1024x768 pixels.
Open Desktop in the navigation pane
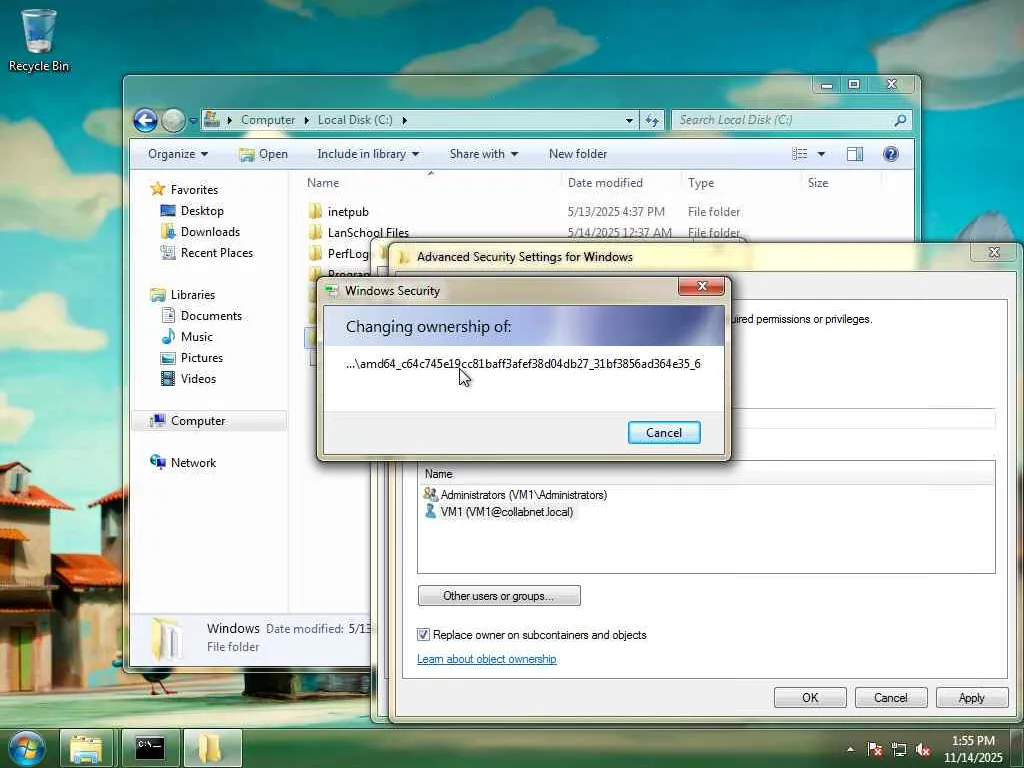(202, 211)
